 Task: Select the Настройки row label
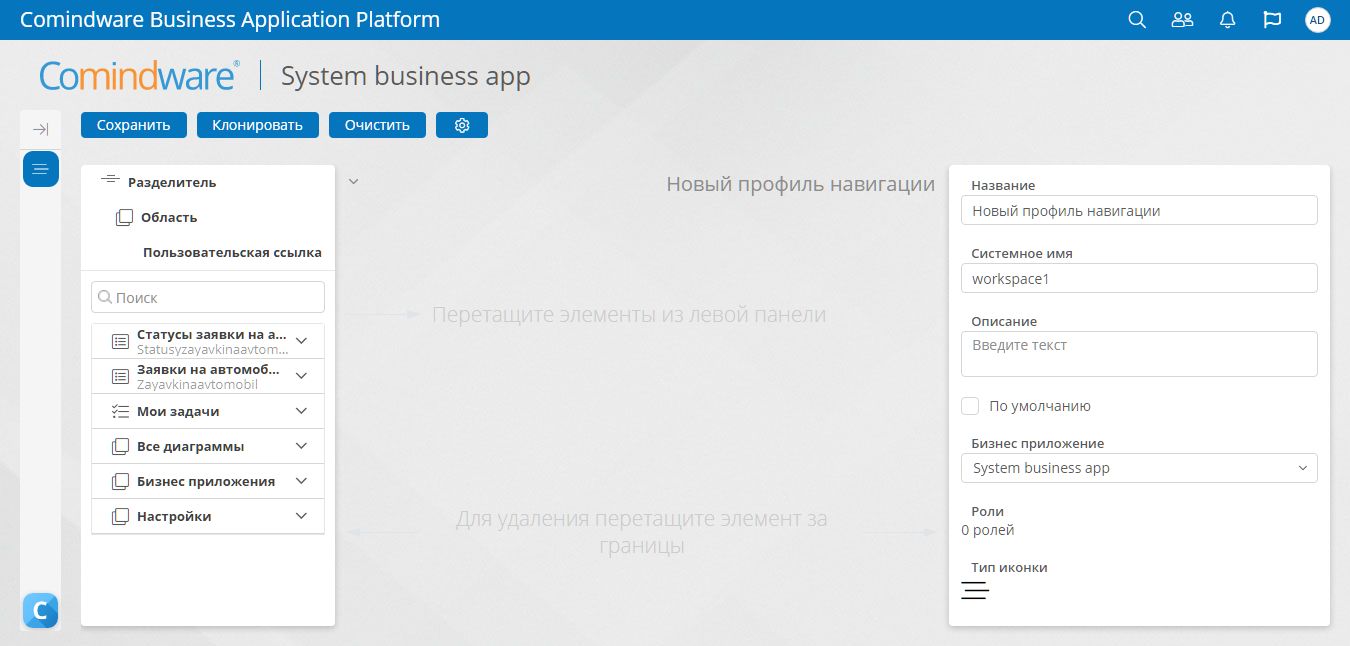pos(174,516)
